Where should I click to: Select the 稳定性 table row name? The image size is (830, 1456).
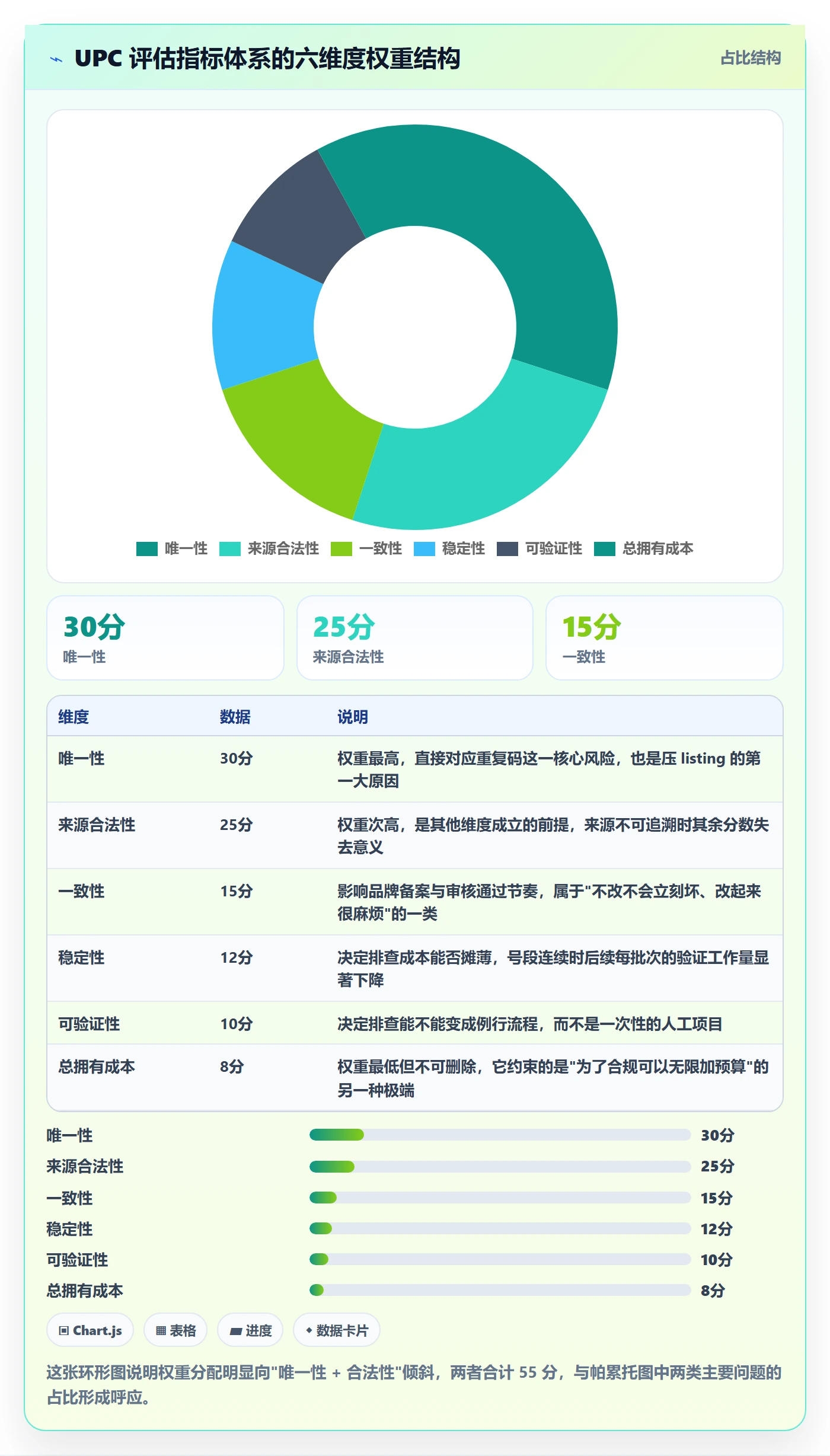pyautogui.click(x=81, y=957)
